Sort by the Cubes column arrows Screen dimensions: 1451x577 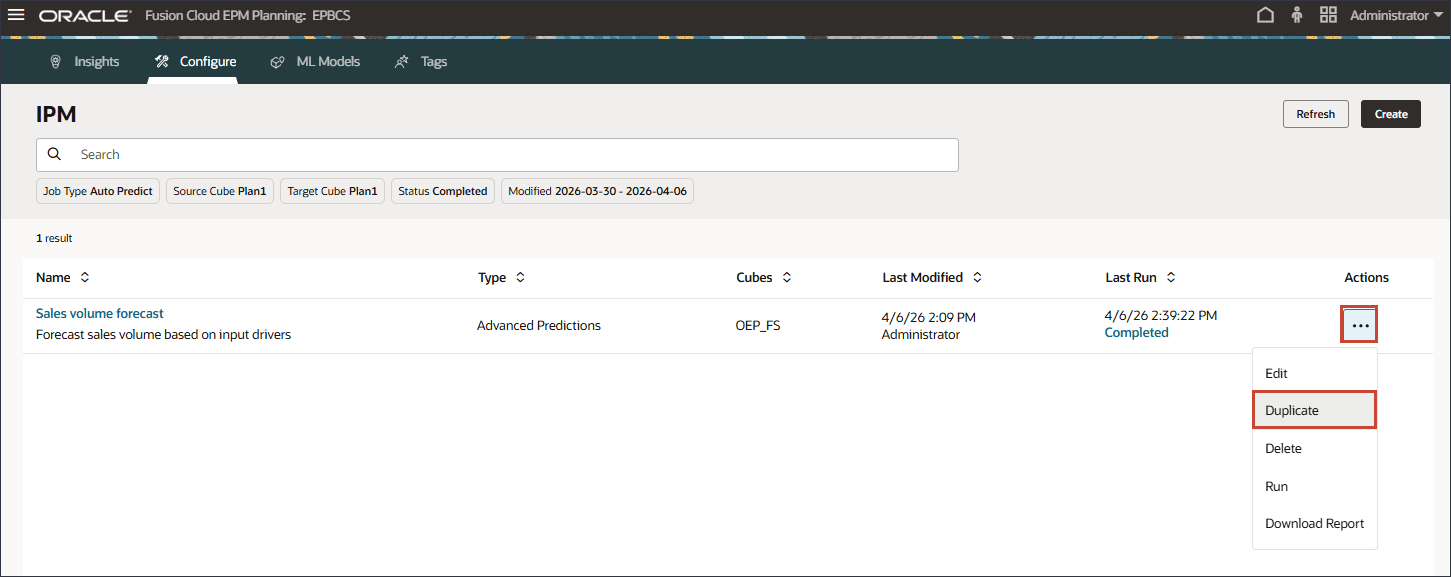(787, 277)
